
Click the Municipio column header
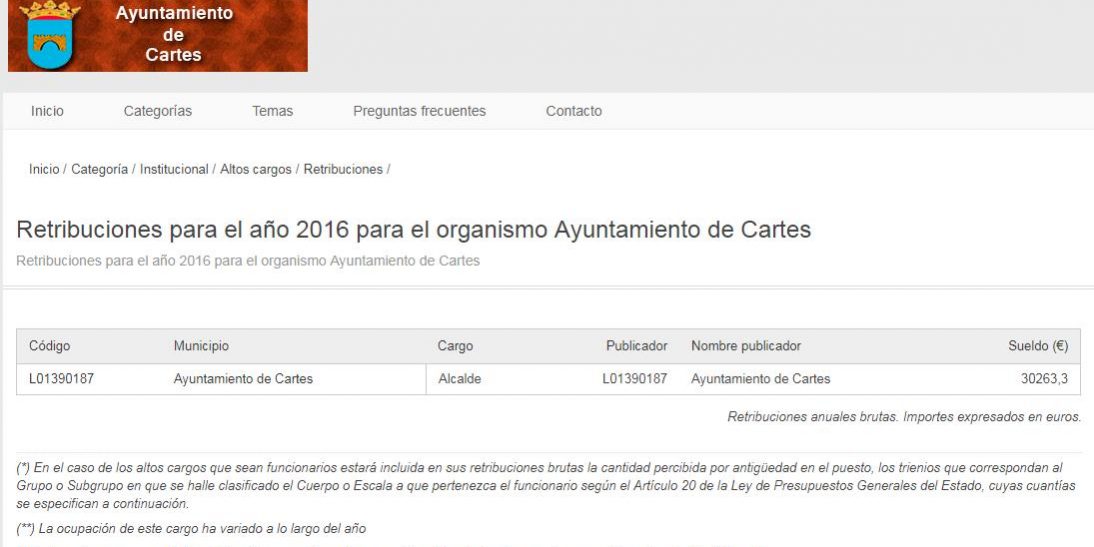click(201, 346)
